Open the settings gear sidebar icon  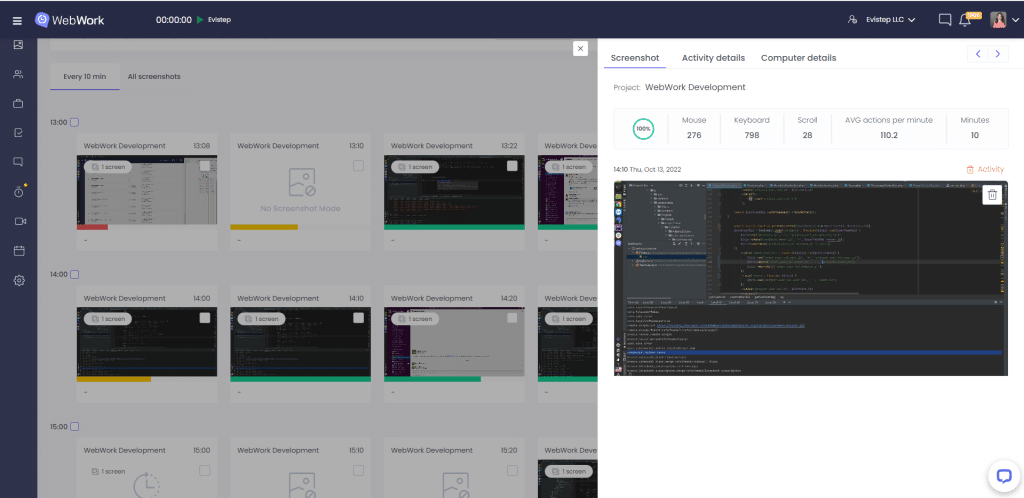click(19, 281)
